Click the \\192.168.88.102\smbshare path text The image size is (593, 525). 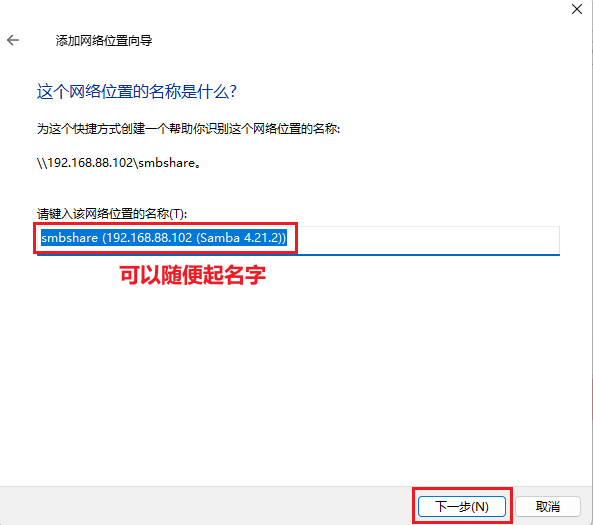coord(118,163)
